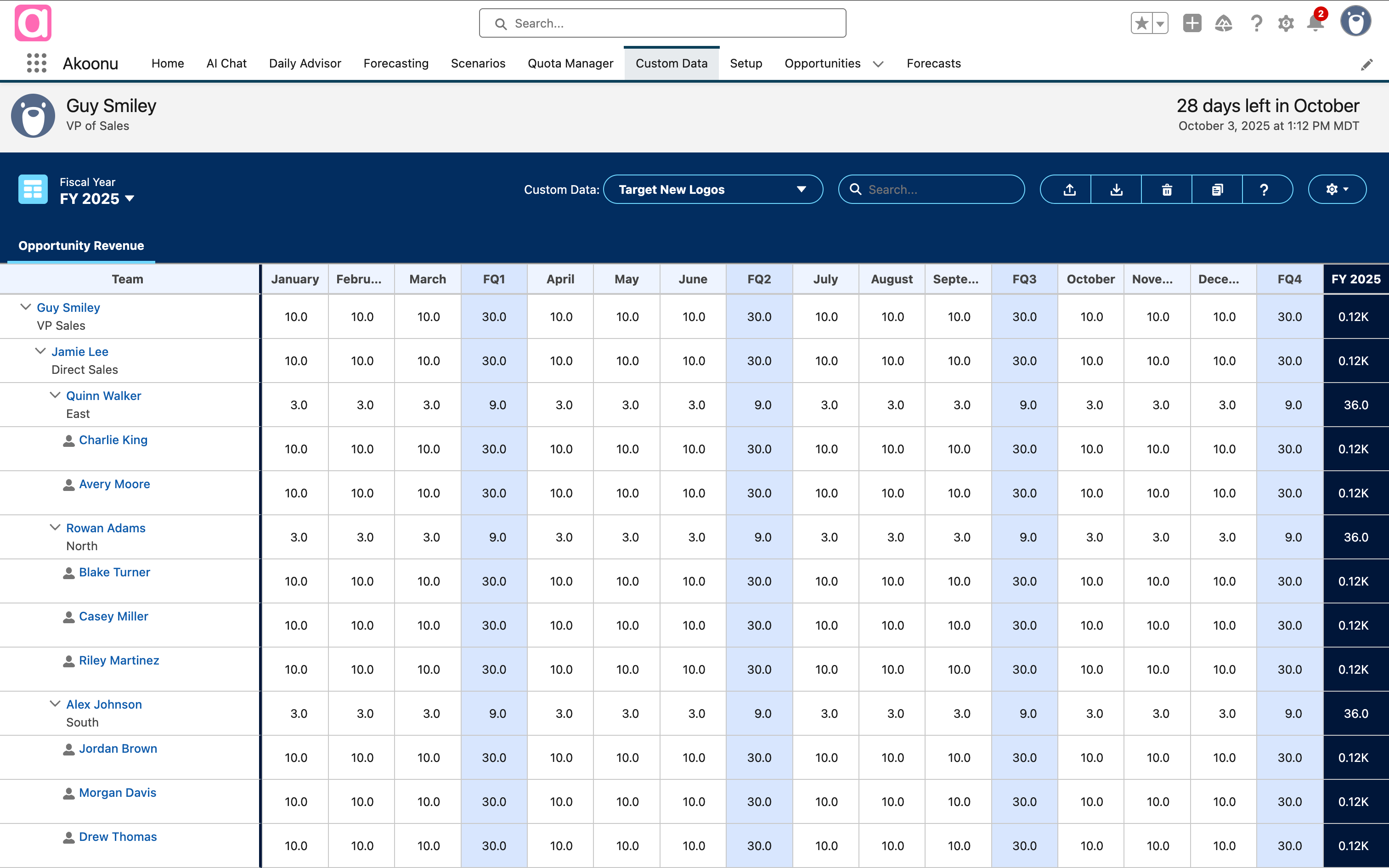Click the pencil edit navigation icon
1389x868 pixels.
1366,64
